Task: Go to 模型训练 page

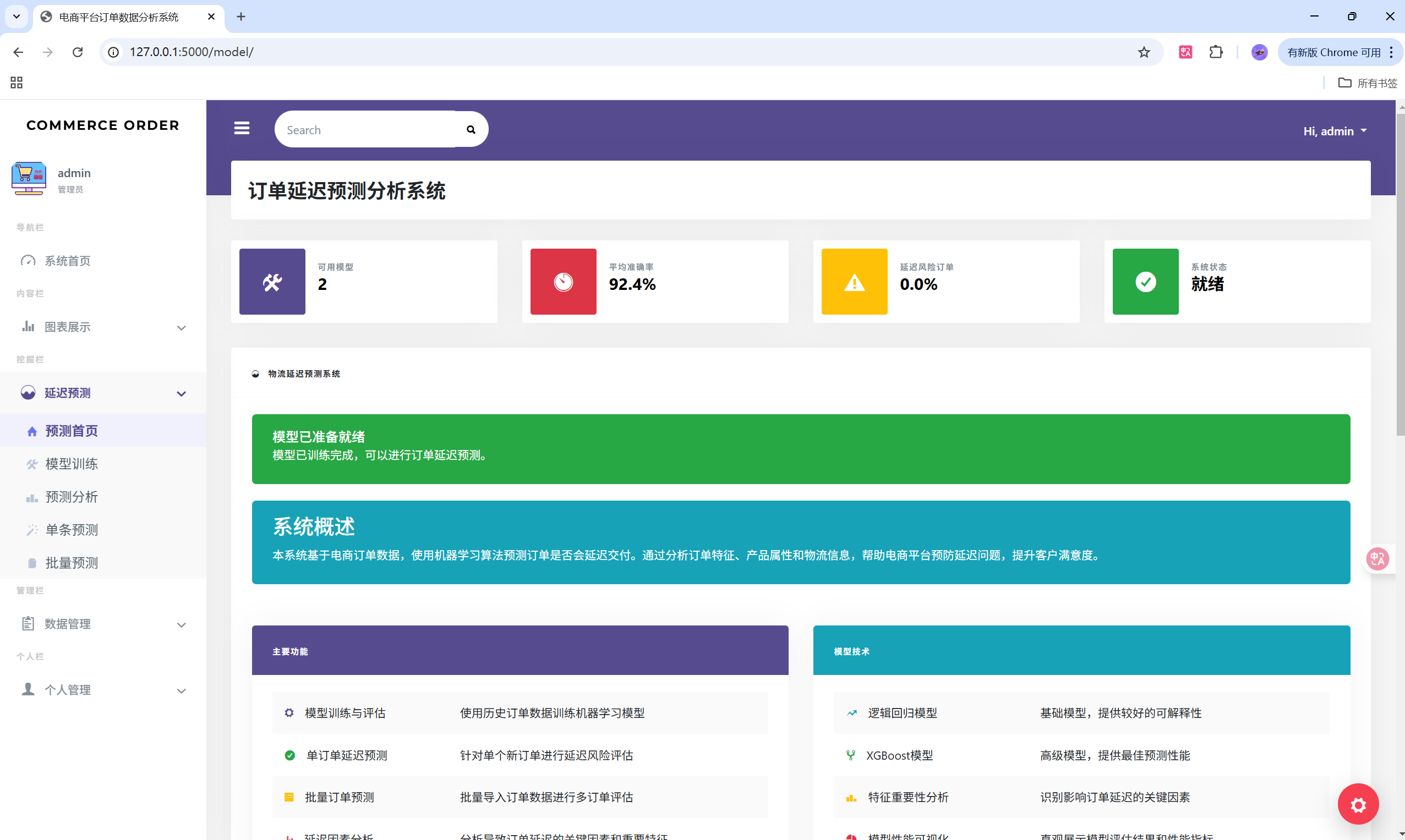Action: (72, 464)
